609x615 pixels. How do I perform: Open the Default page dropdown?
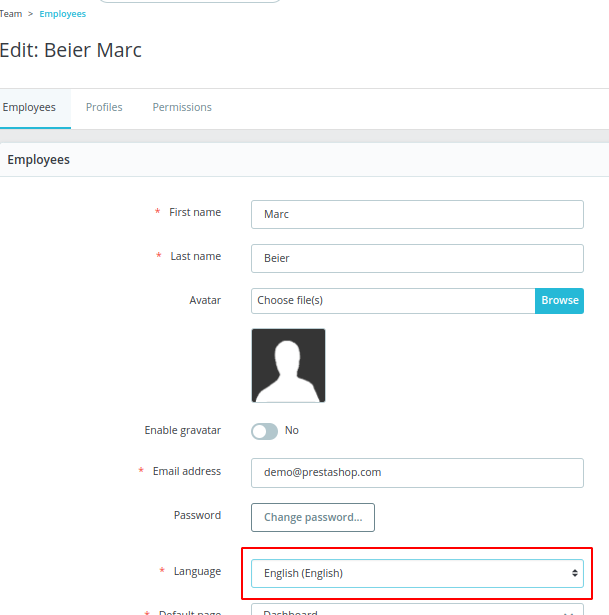click(417, 610)
